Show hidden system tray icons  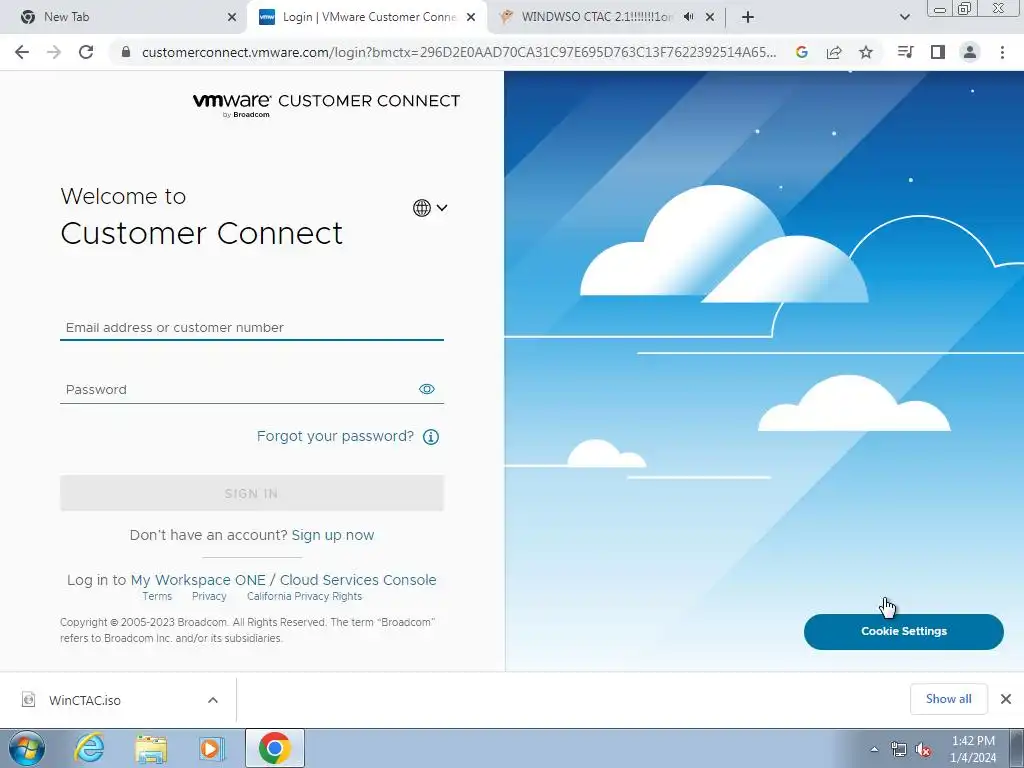pos(874,750)
